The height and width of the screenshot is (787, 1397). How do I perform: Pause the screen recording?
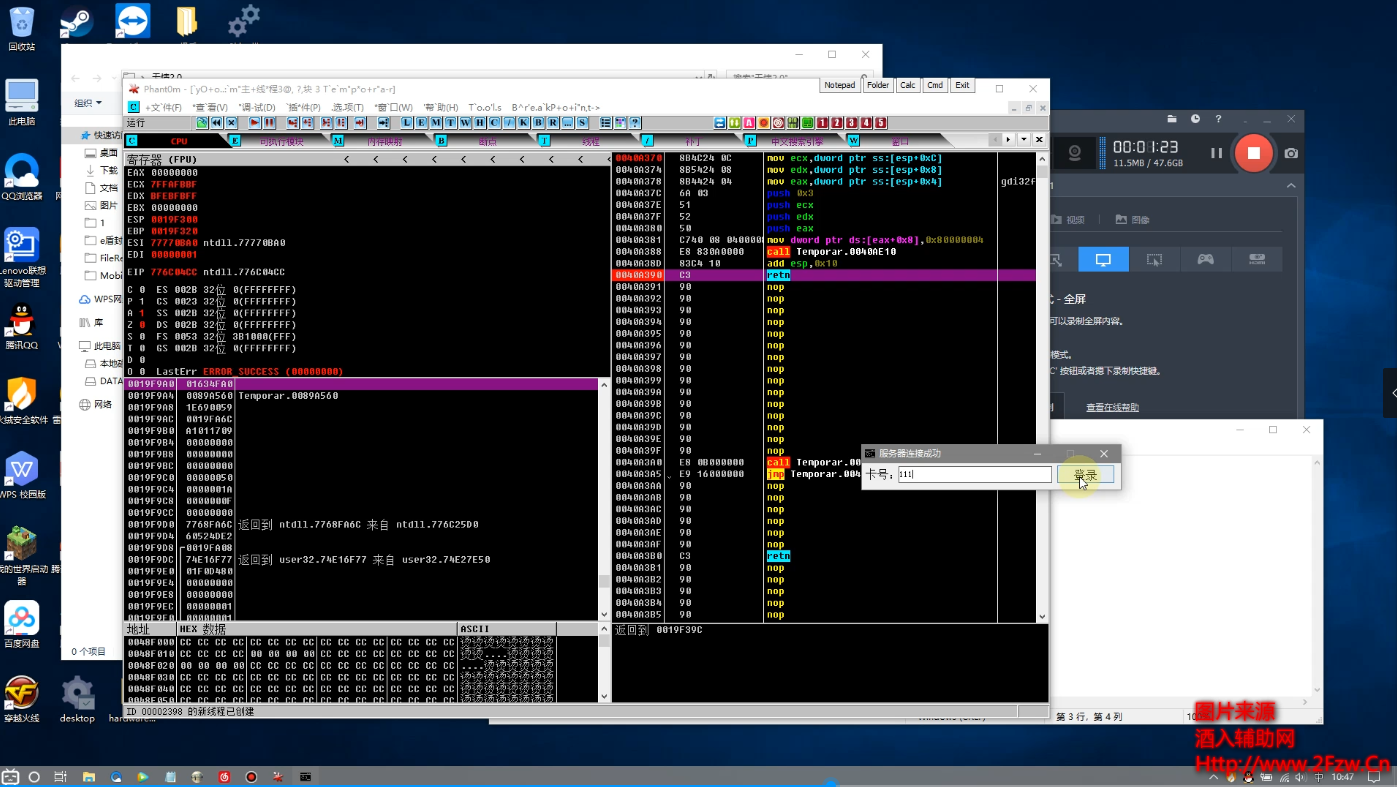click(1216, 153)
